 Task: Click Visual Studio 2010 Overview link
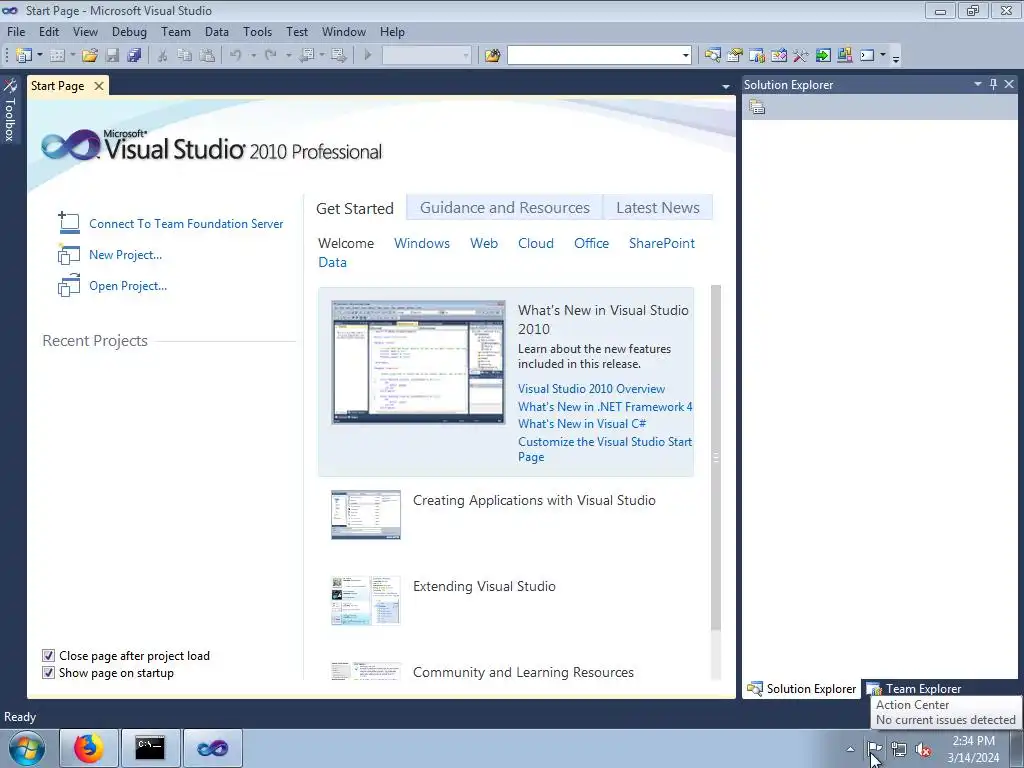(x=591, y=389)
